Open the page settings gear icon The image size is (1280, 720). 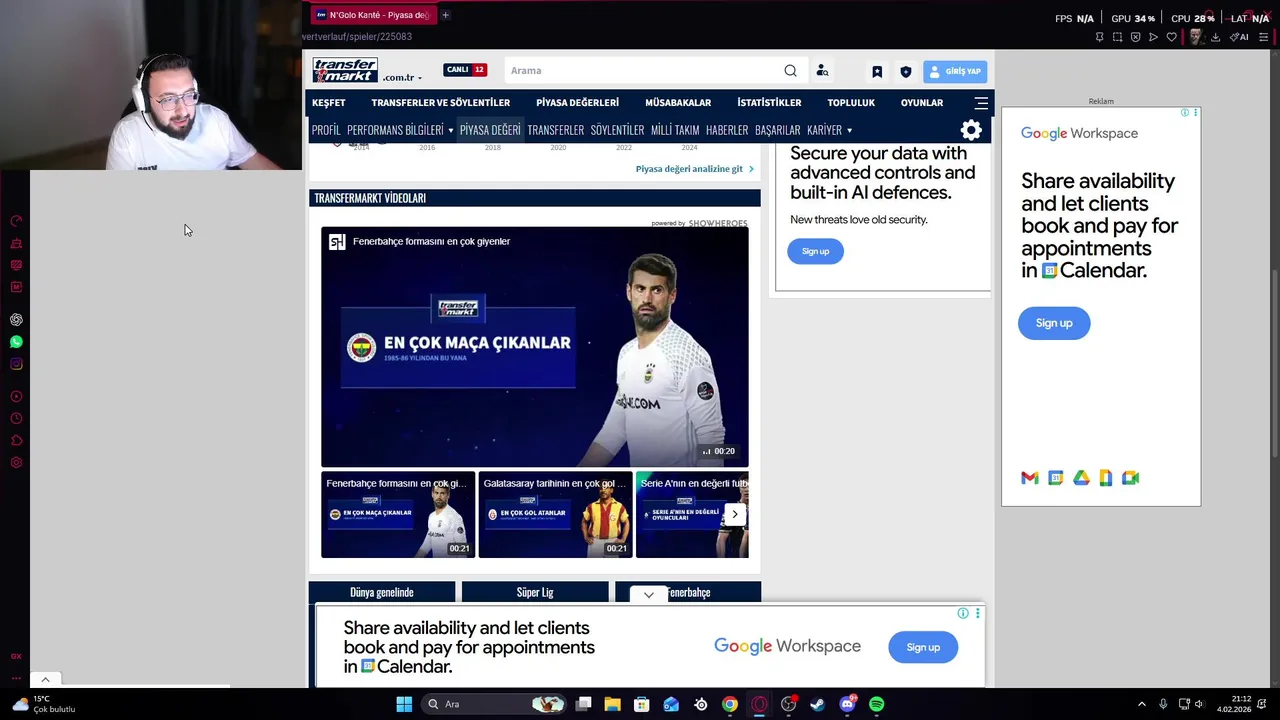coord(971,130)
